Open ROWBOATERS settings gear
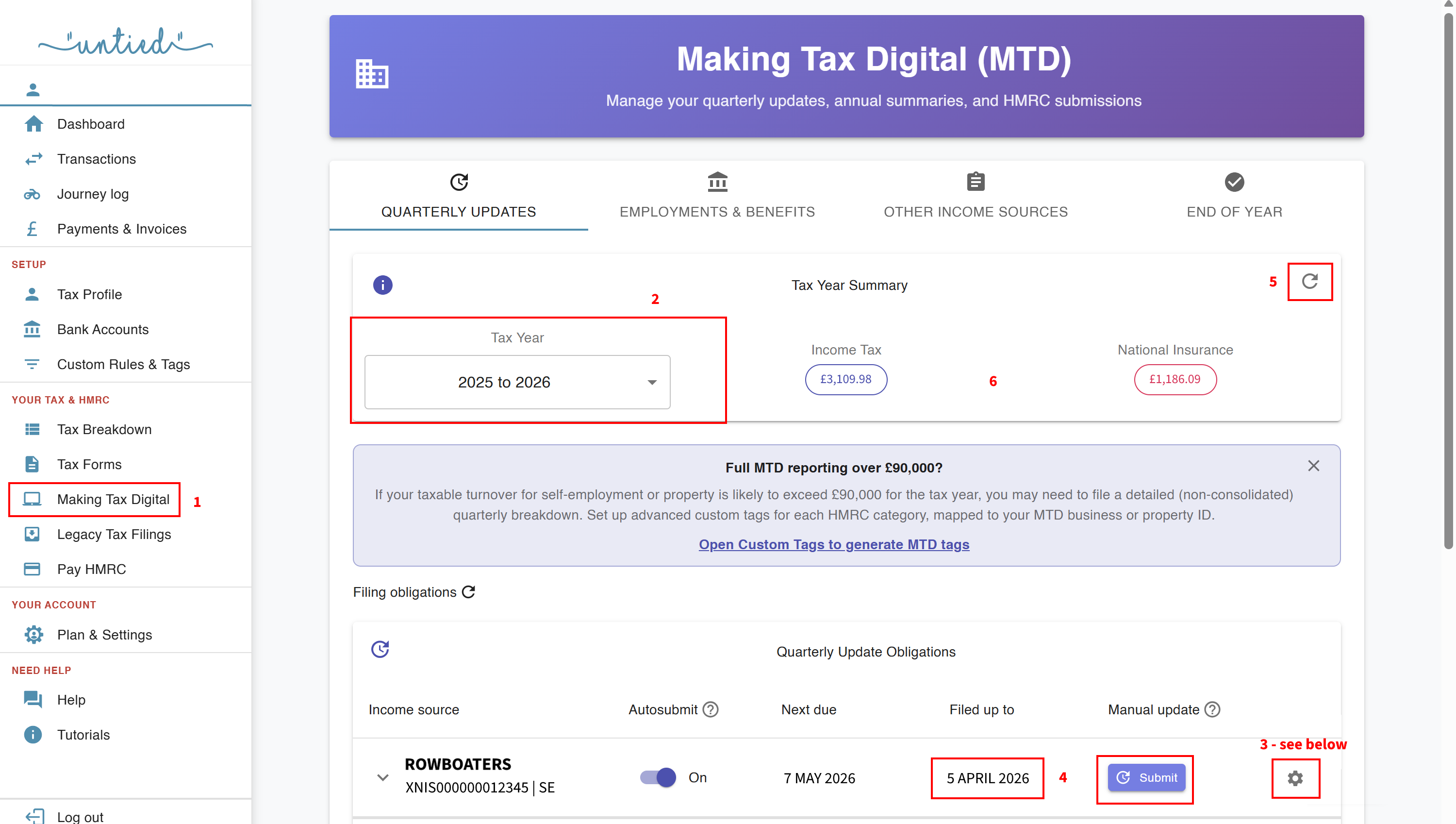The image size is (1456, 824). click(1295, 778)
